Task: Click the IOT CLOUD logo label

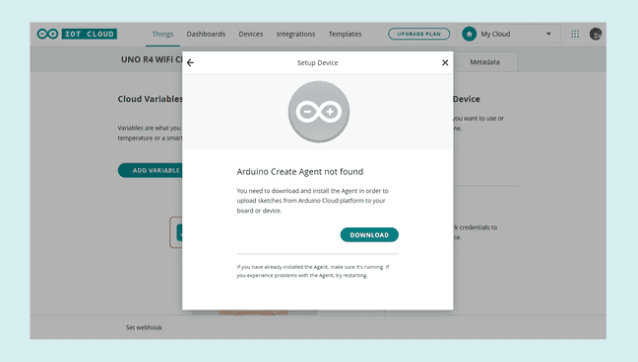Action: tap(89, 34)
